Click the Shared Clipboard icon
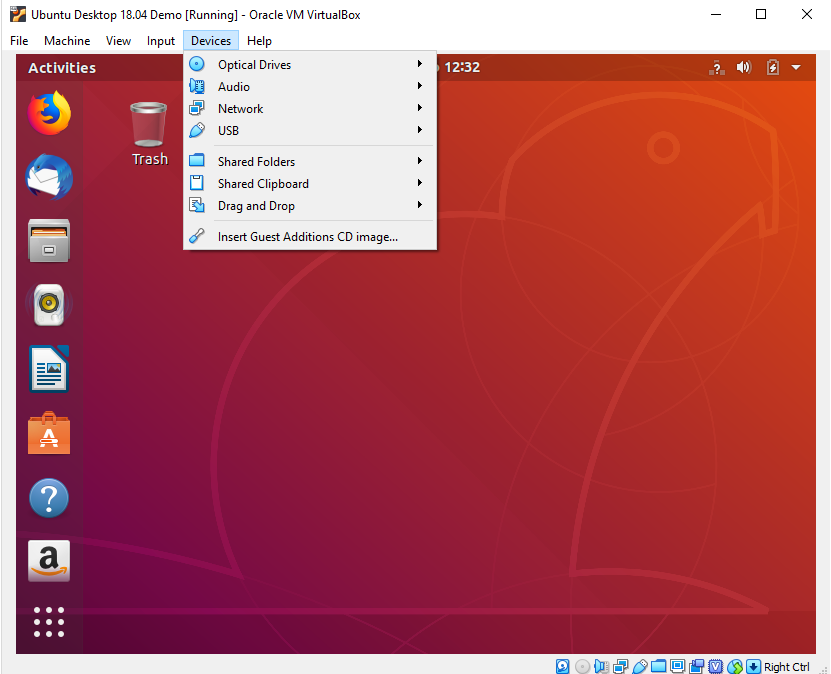Screen dimensions: 831x674 [x=197, y=183]
